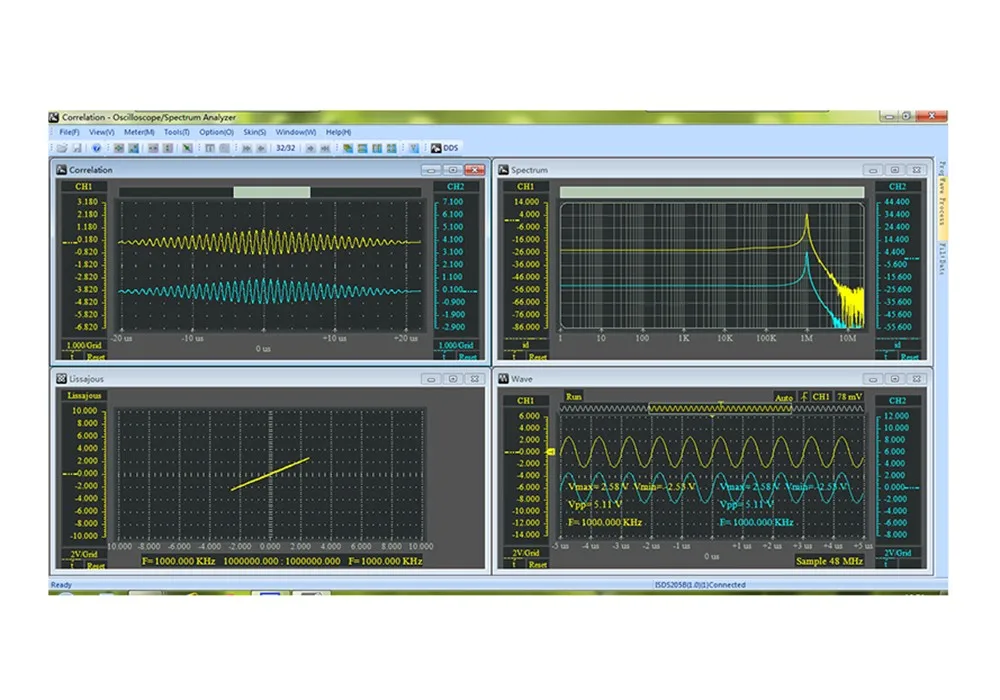Image resolution: width=1000 pixels, height=700 pixels.
Task: Click the highlighted region in the Wave overview strip
Action: coord(720,408)
